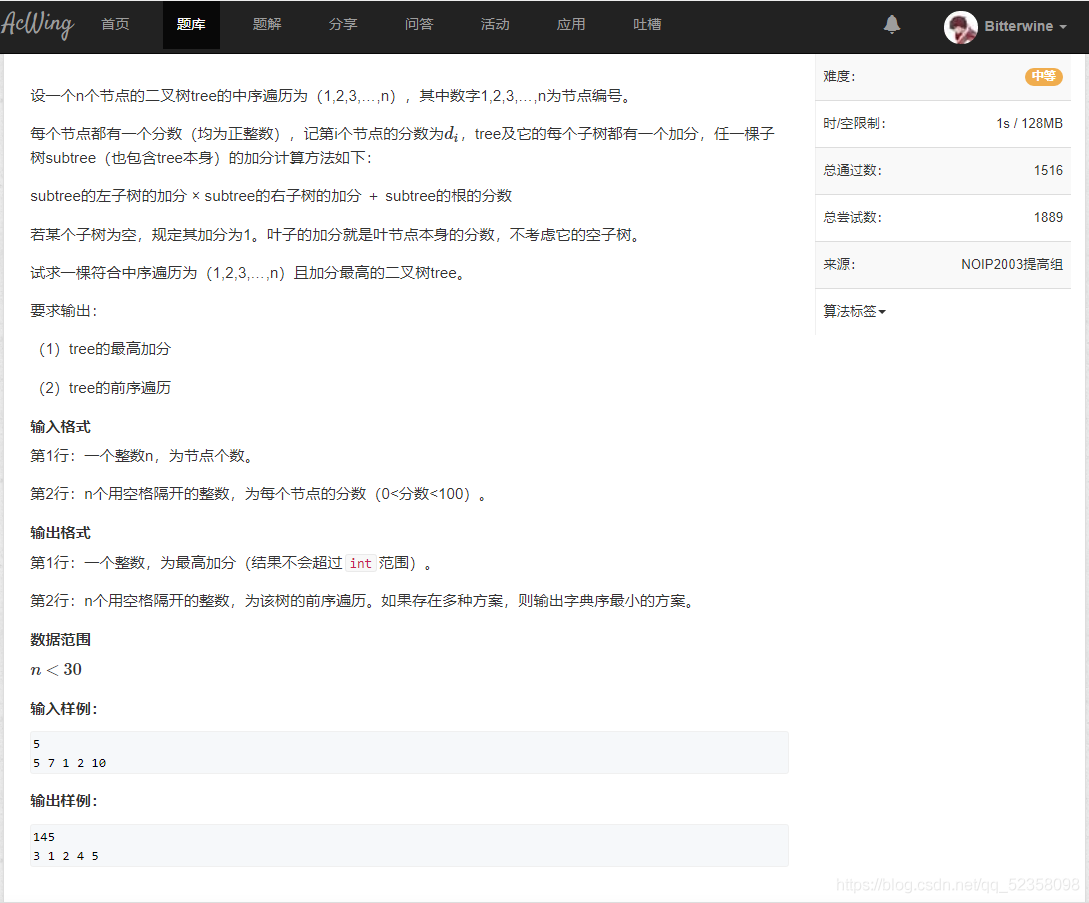Expand the 算法标签 dropdown
The height and width of the screenshot is (903, 1089).
pos(854,311)
